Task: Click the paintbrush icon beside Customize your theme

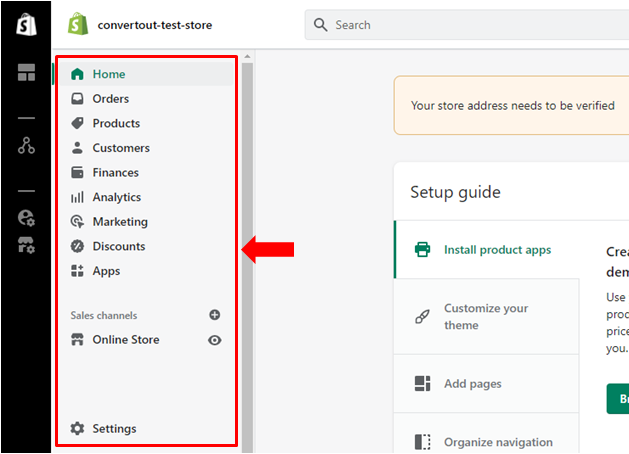Action: point(422,317)
